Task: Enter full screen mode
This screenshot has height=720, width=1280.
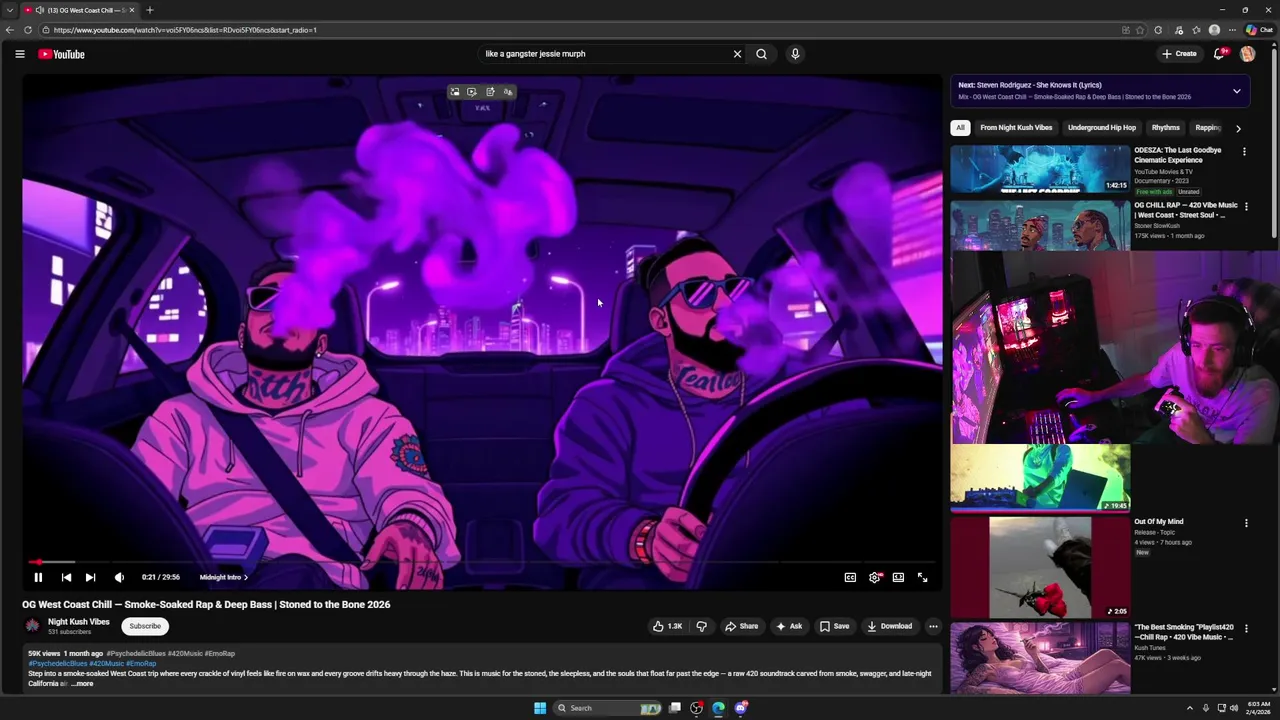Action: pyautogui.click(x=922, y=577)
